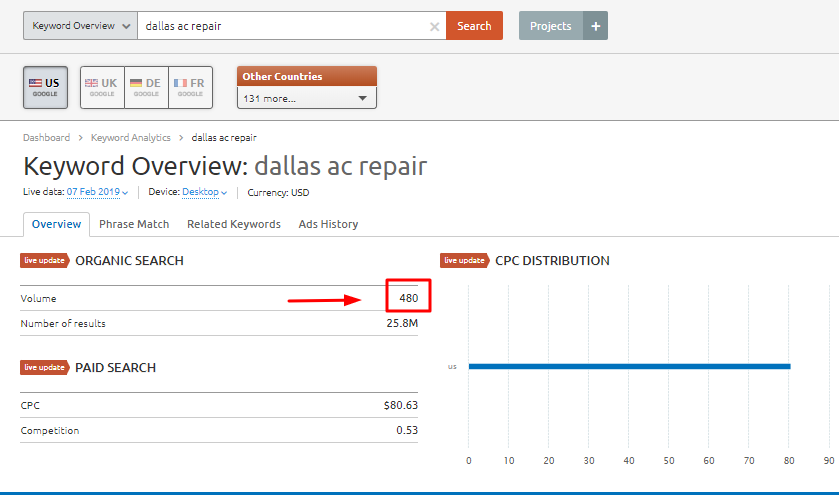Click the CPC DISTRIBUTION section heading
This screenshot has width=839, height=495.
552,261
